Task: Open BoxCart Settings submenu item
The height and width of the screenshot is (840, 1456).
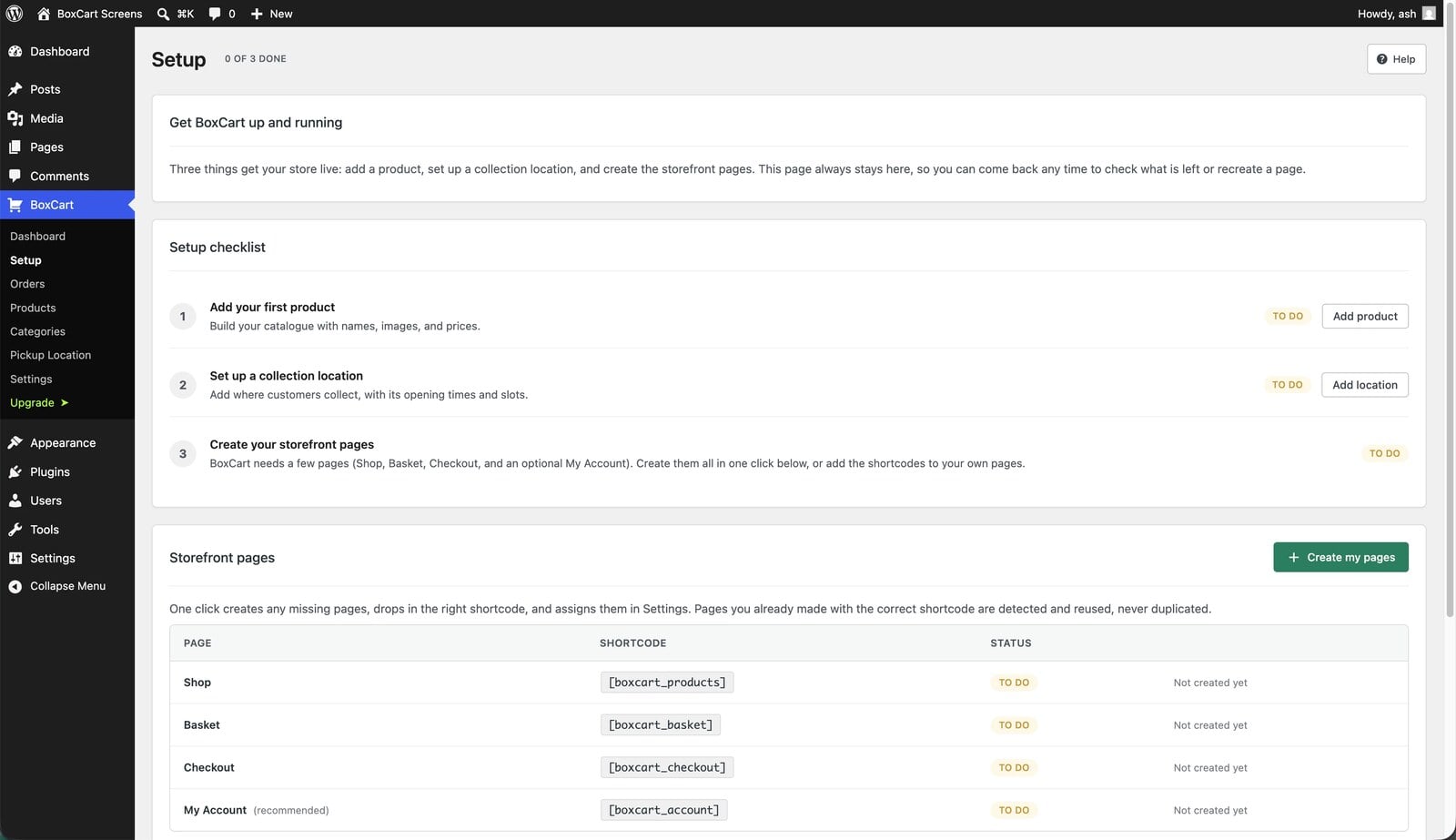Action: coord(31,379)
